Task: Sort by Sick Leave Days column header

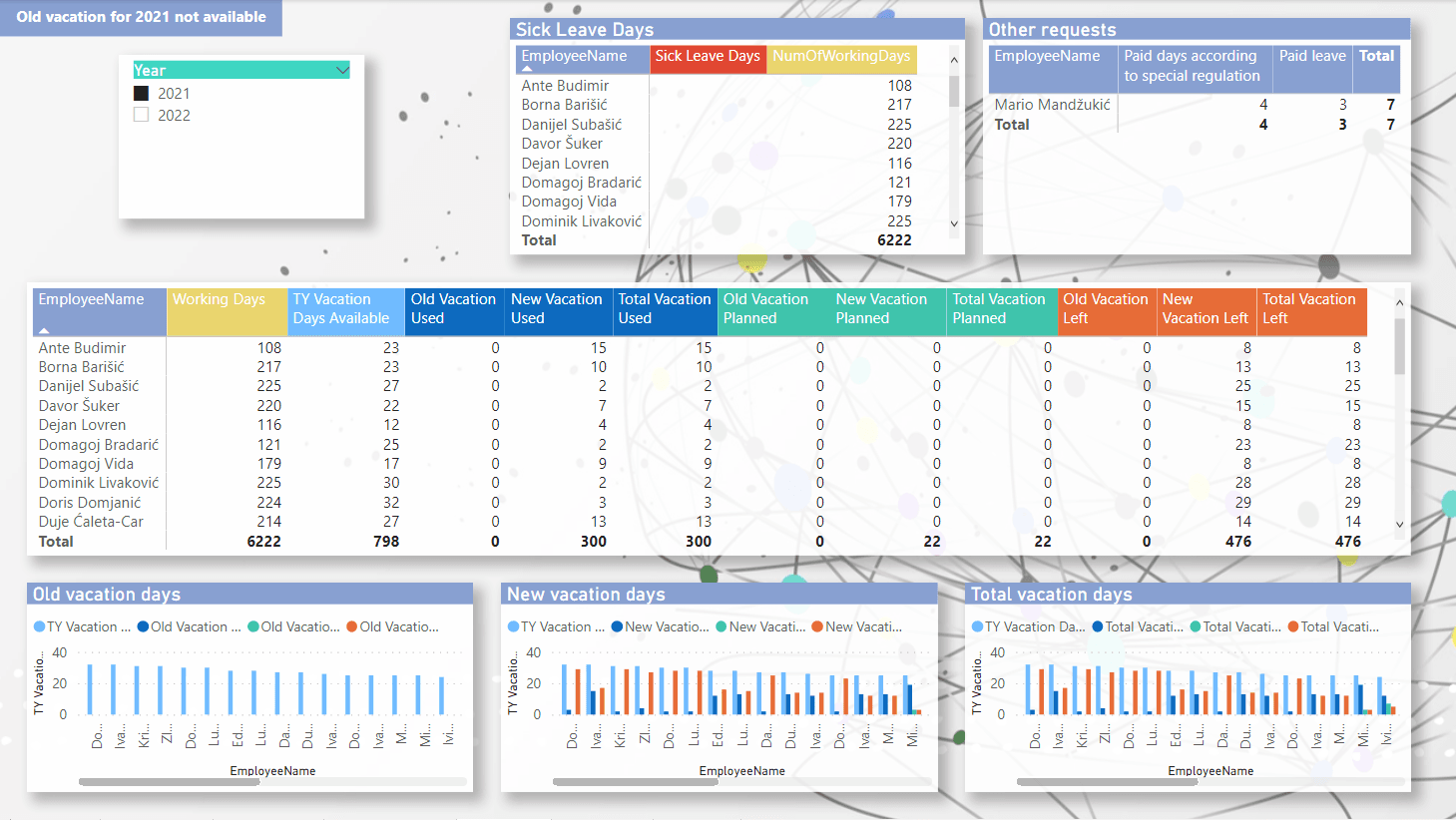Action: [x=708, y=56]
